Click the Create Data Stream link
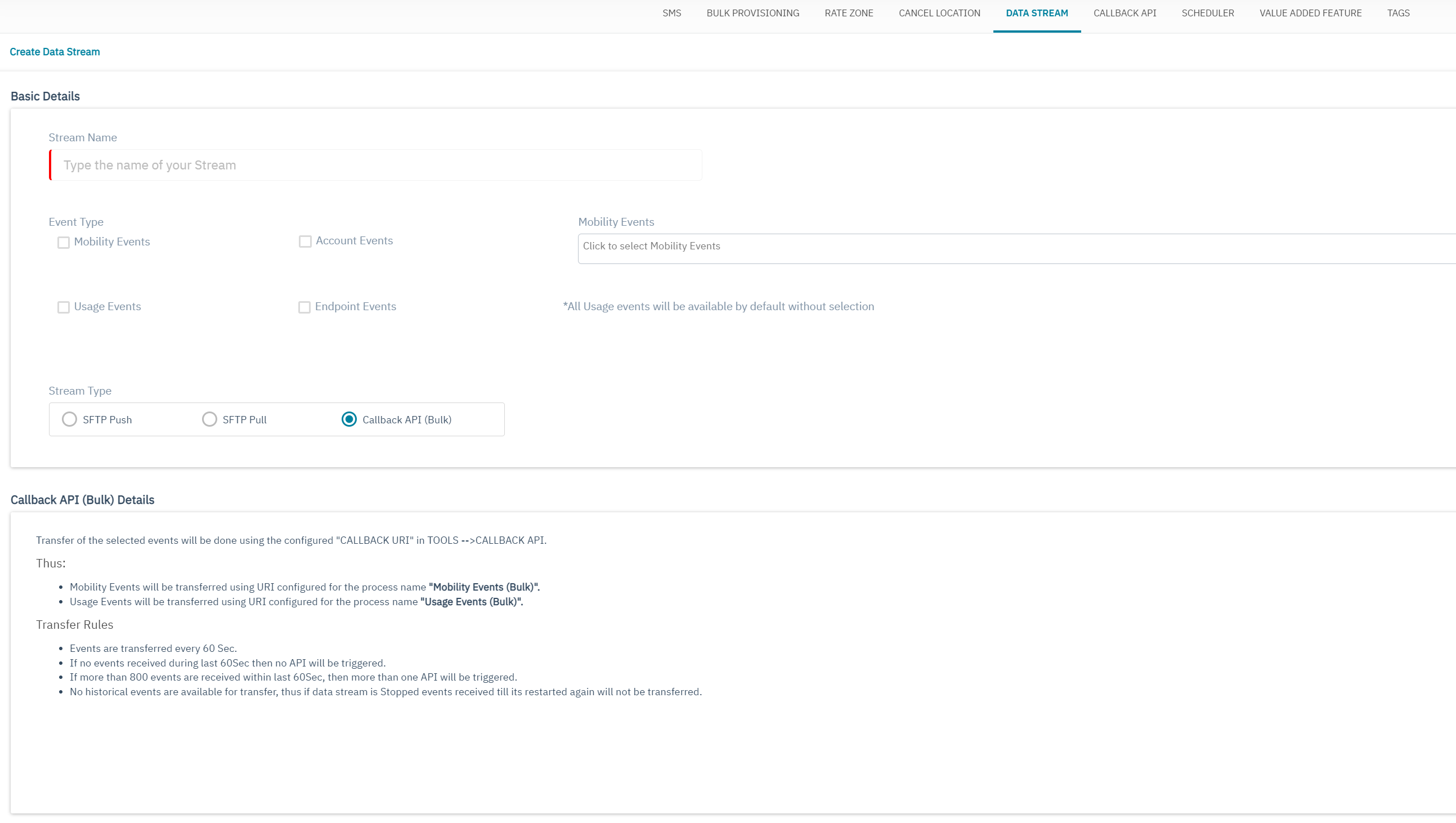The image size is (1456, 823). point(55,51)
